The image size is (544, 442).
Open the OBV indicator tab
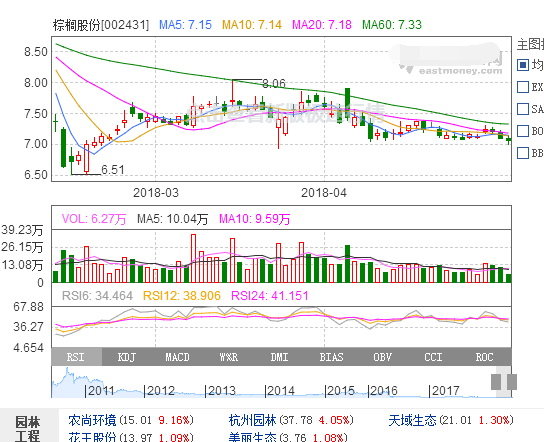tap(382, 357)
